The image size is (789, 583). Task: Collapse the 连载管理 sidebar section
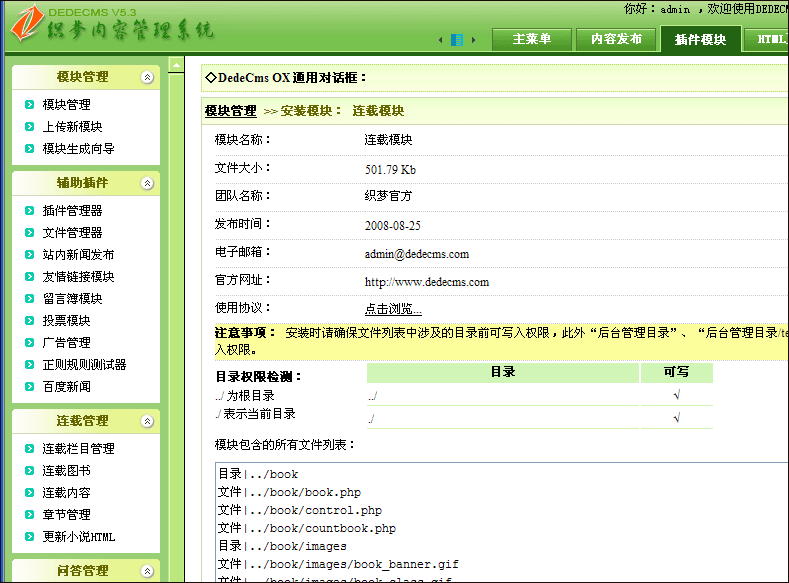pos(148,421)
